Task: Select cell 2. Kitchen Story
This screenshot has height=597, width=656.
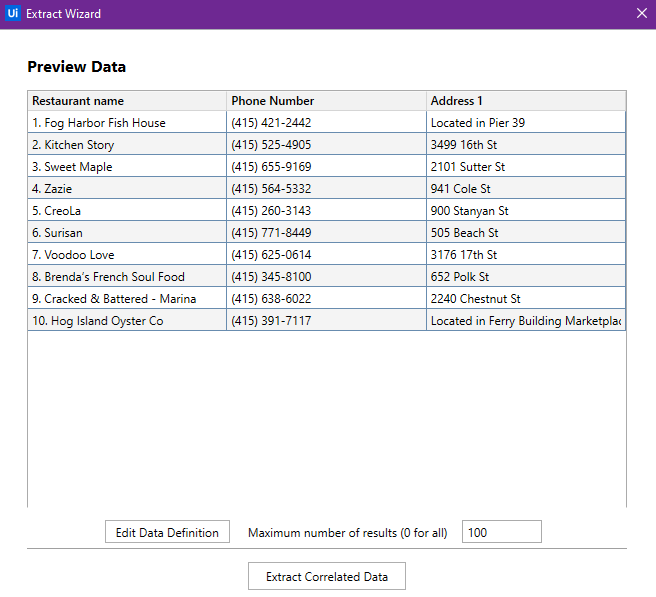Action: pos(127,145)
